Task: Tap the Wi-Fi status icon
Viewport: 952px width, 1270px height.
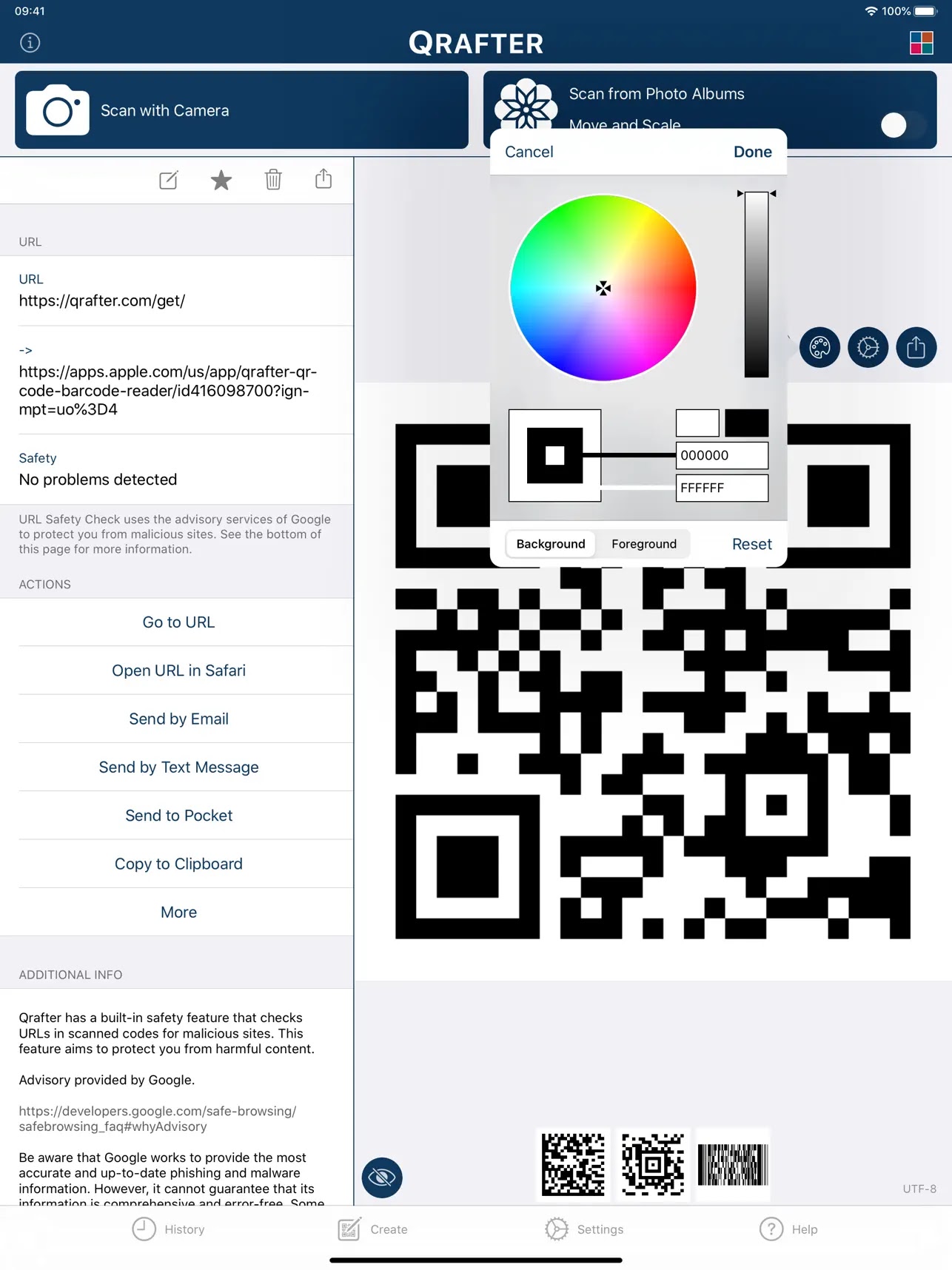Action: (871, 11)
